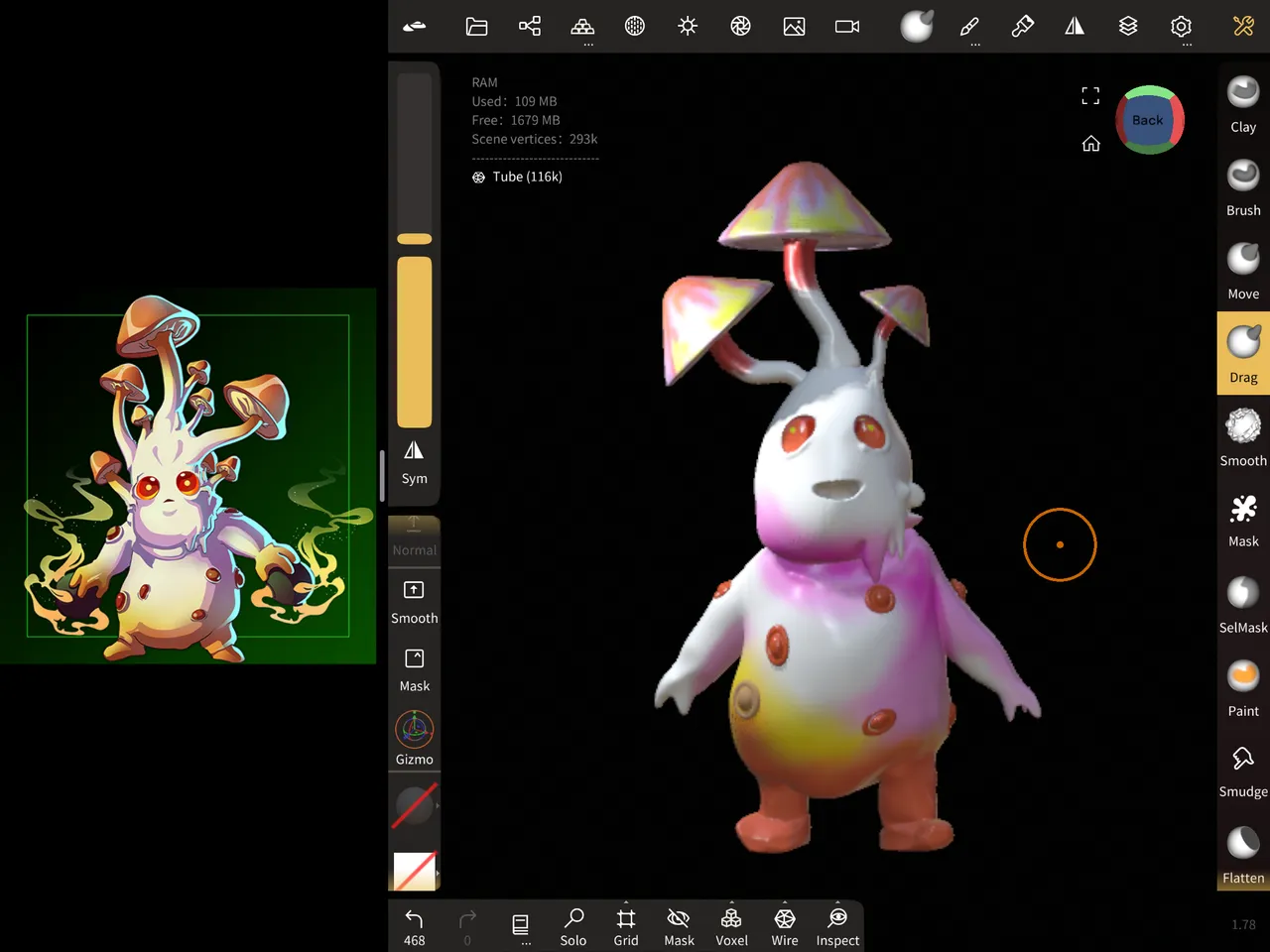Enter full screen with the brackets icon
The image size is (1270, 952).
click(1091, 95)
